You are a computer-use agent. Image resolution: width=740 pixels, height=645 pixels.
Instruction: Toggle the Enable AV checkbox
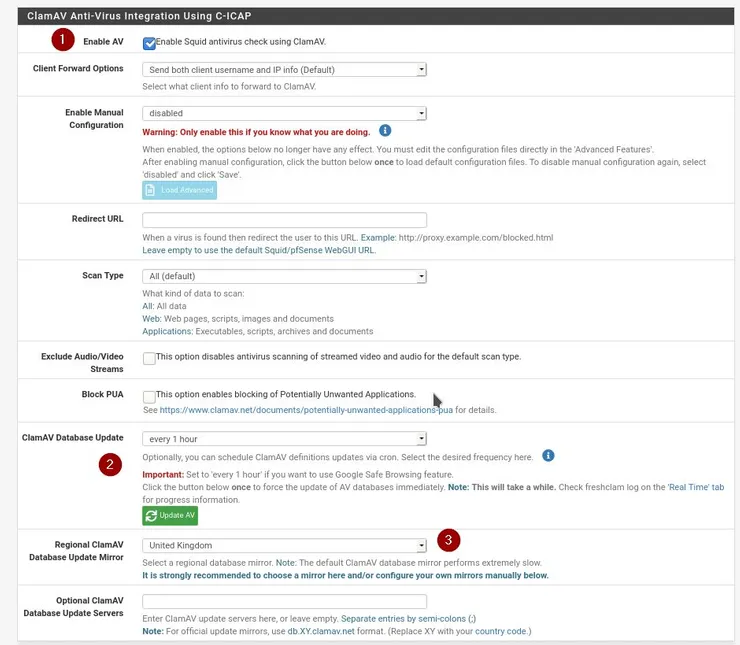point(149,43)
